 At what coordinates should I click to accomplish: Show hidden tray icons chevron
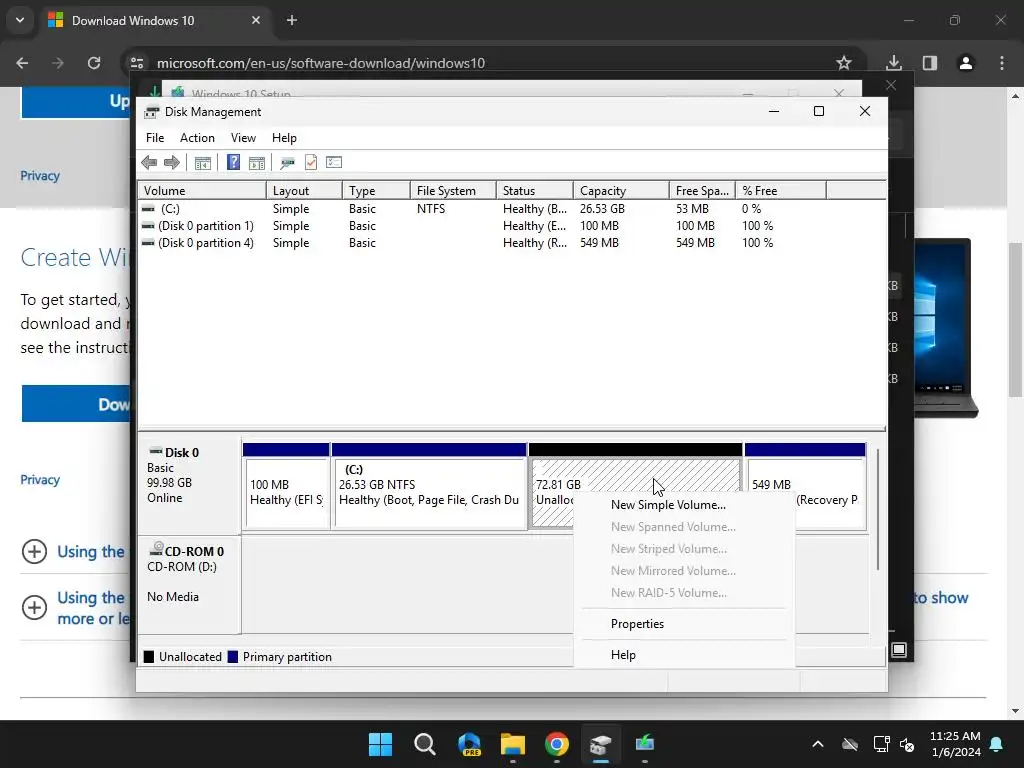pos(818,744)
